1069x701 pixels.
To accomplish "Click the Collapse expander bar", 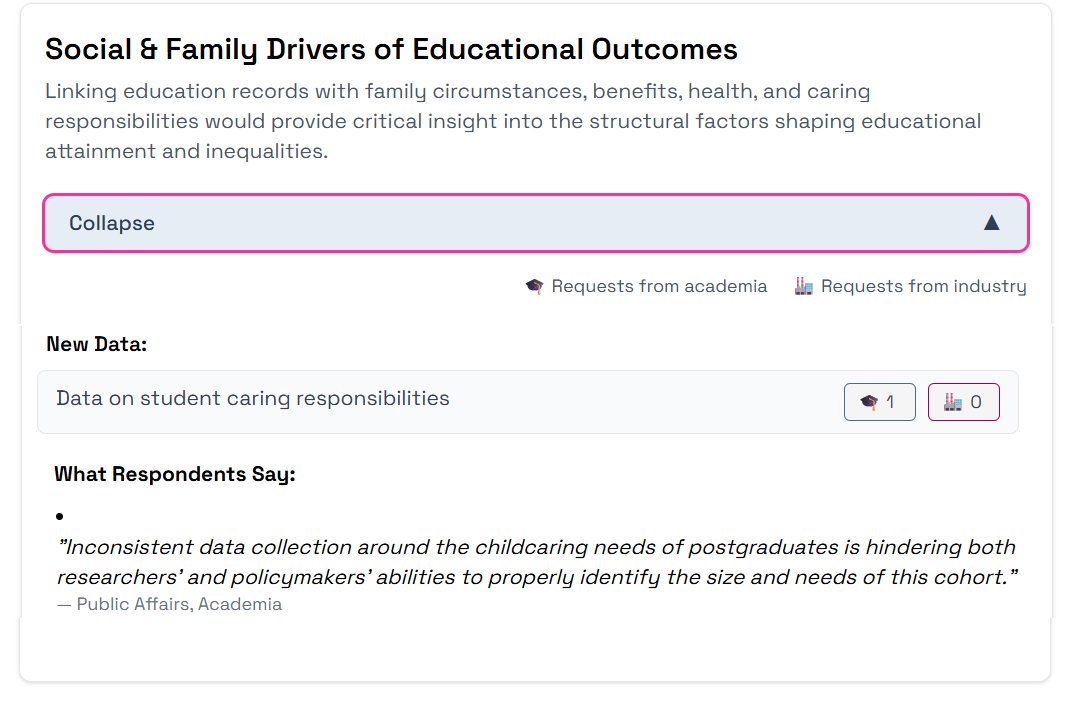I will tap(536, 223).
